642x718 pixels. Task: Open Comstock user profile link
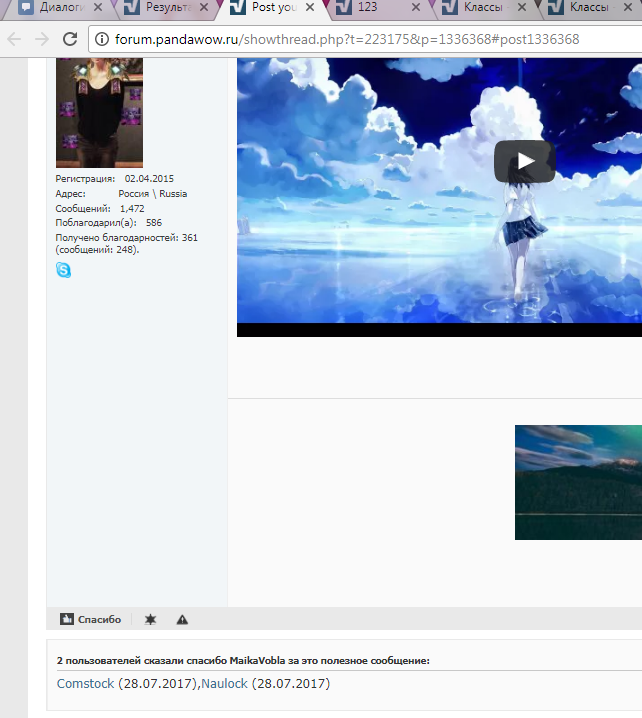pyautogui.click(x=85, y=684)
